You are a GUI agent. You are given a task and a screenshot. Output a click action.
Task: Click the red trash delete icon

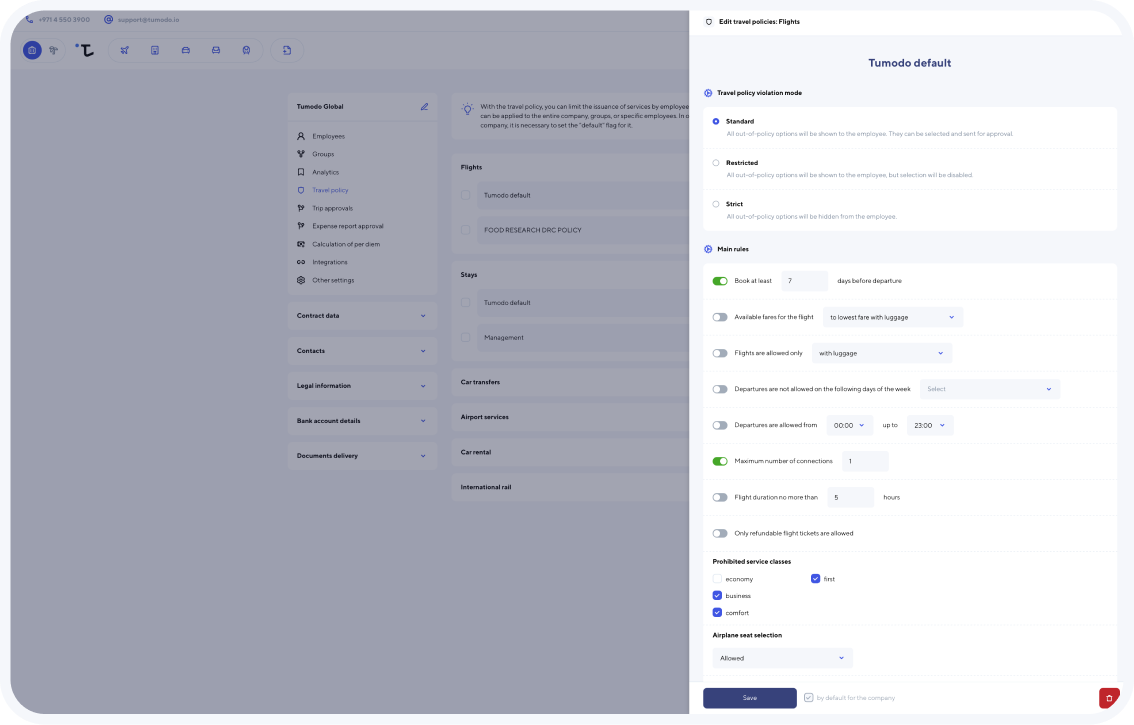coord(1109,698)
